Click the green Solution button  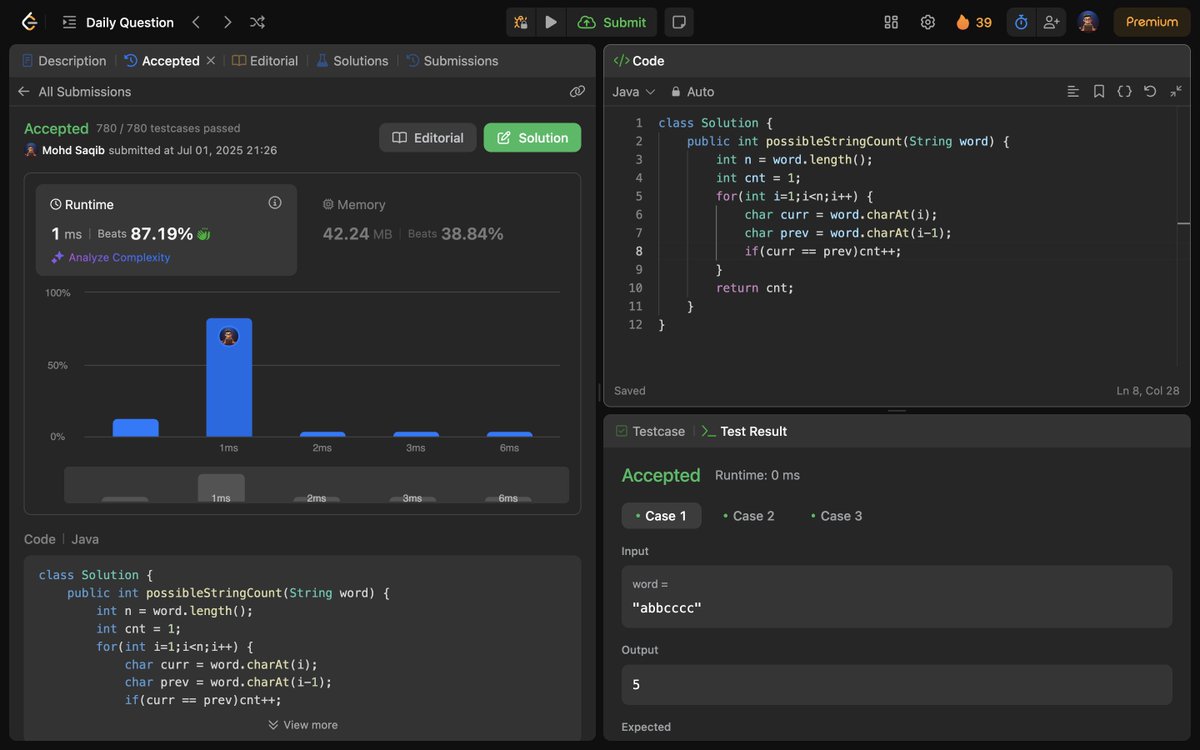click(532, 138)
